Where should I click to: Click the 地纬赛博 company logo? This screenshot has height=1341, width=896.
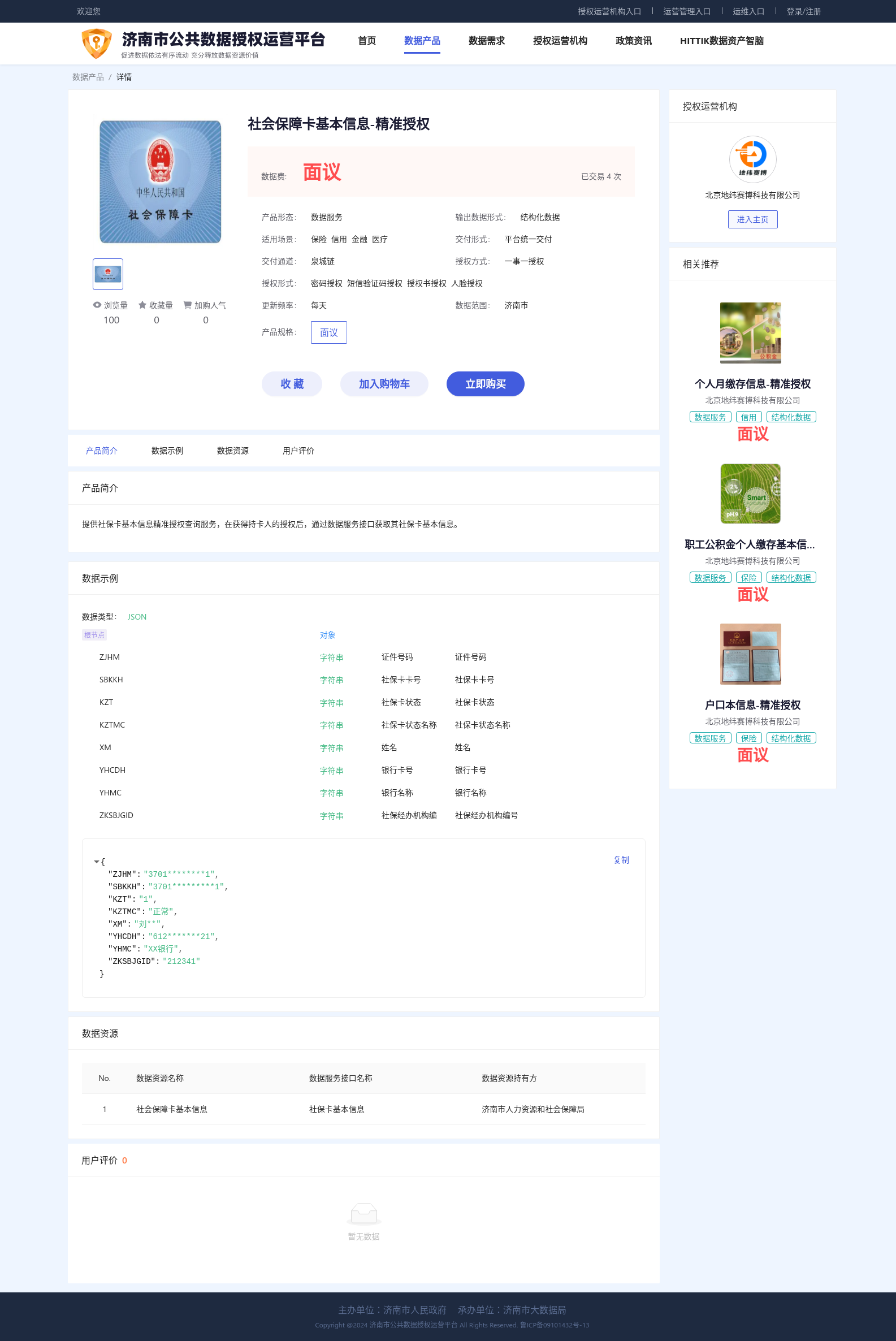752,159
